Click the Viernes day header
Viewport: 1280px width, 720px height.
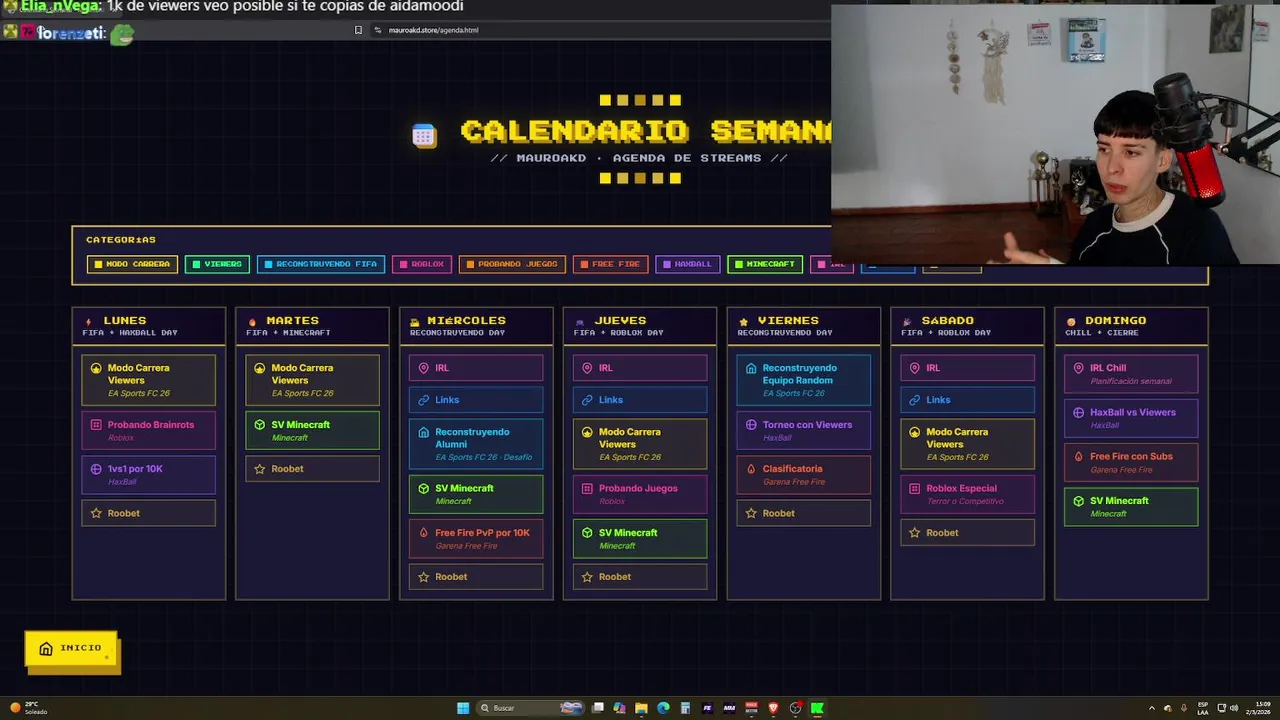point(804,326)
